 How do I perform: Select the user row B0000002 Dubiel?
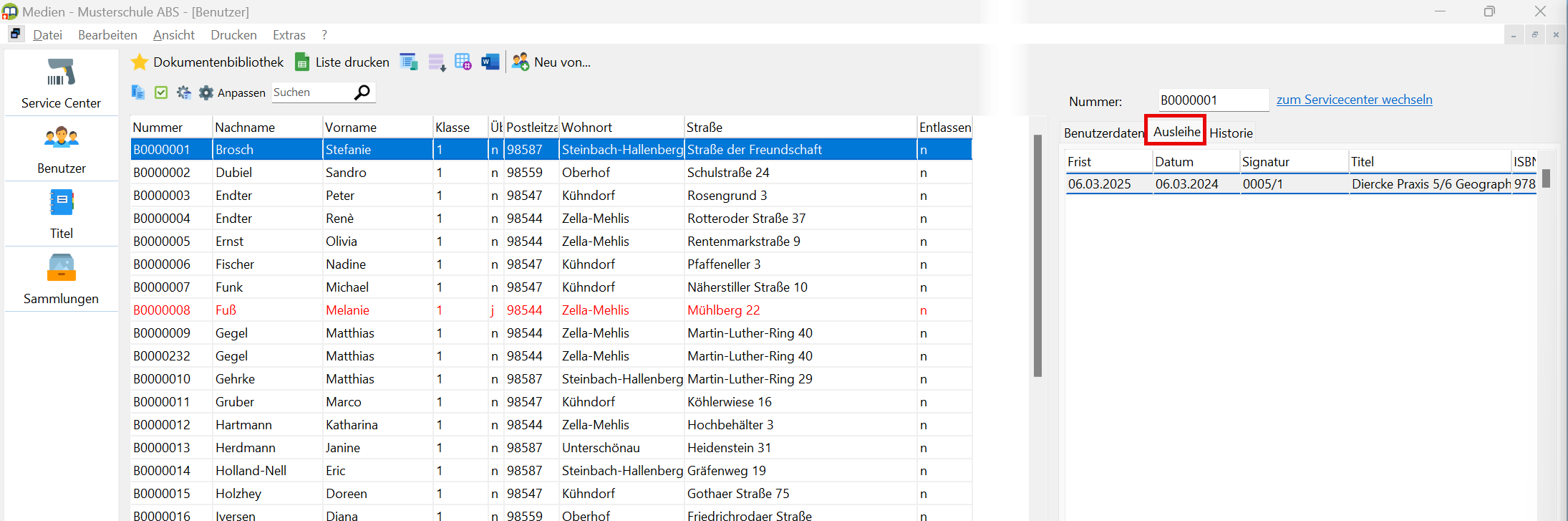coord(551,173)
